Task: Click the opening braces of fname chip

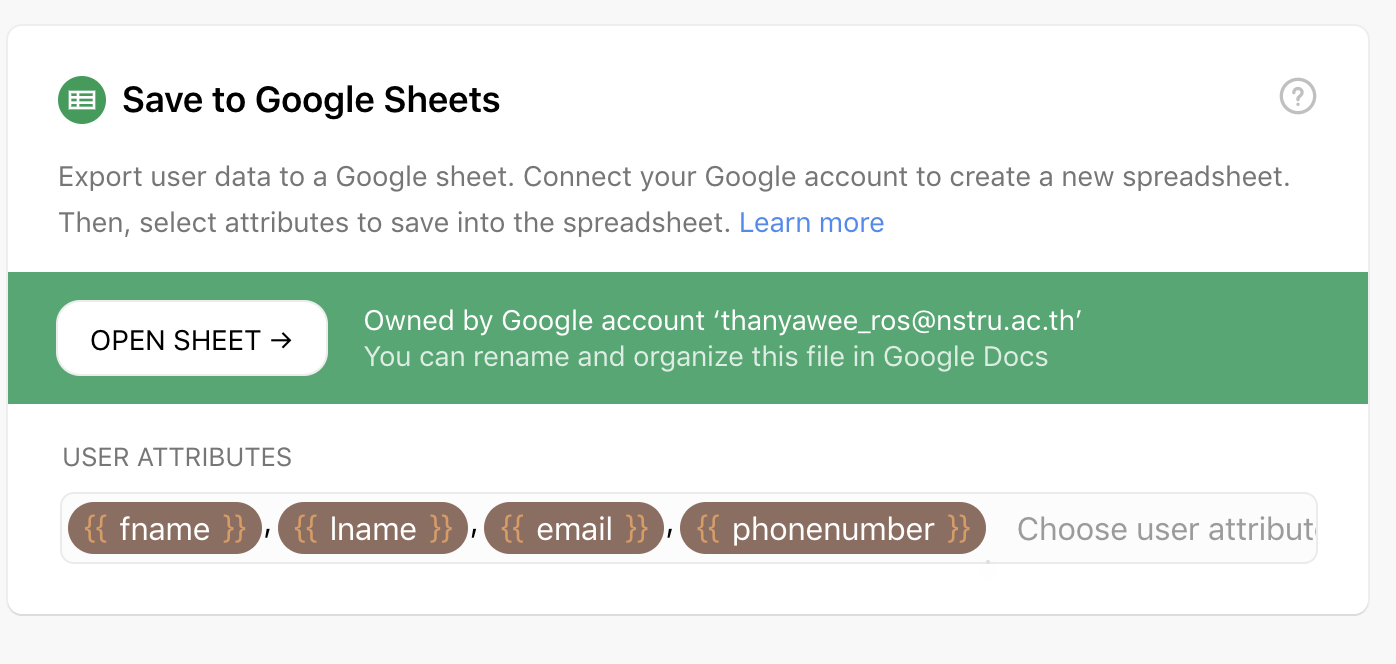Action: coord(96,528)
